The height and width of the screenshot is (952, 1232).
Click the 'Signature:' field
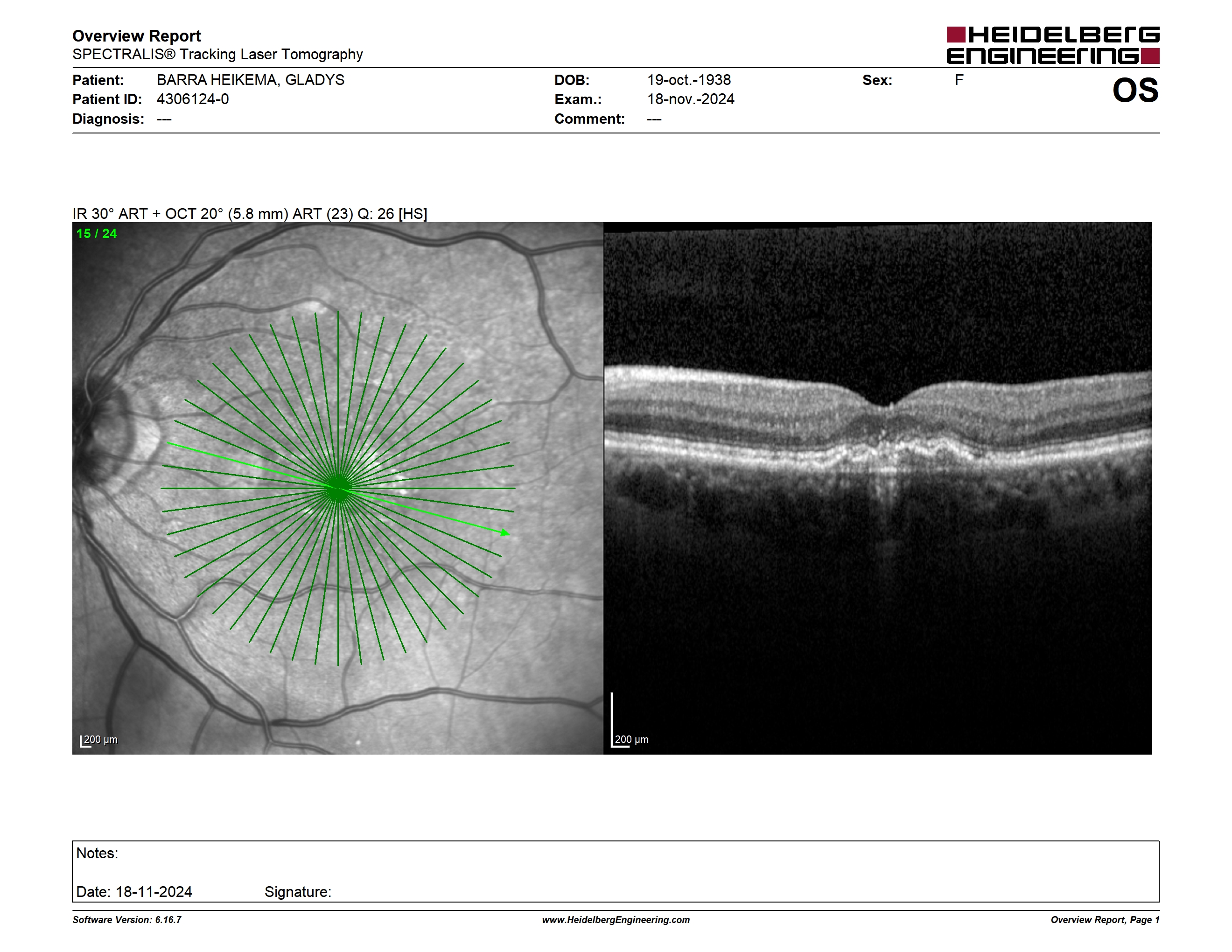(x=298, y=892)
